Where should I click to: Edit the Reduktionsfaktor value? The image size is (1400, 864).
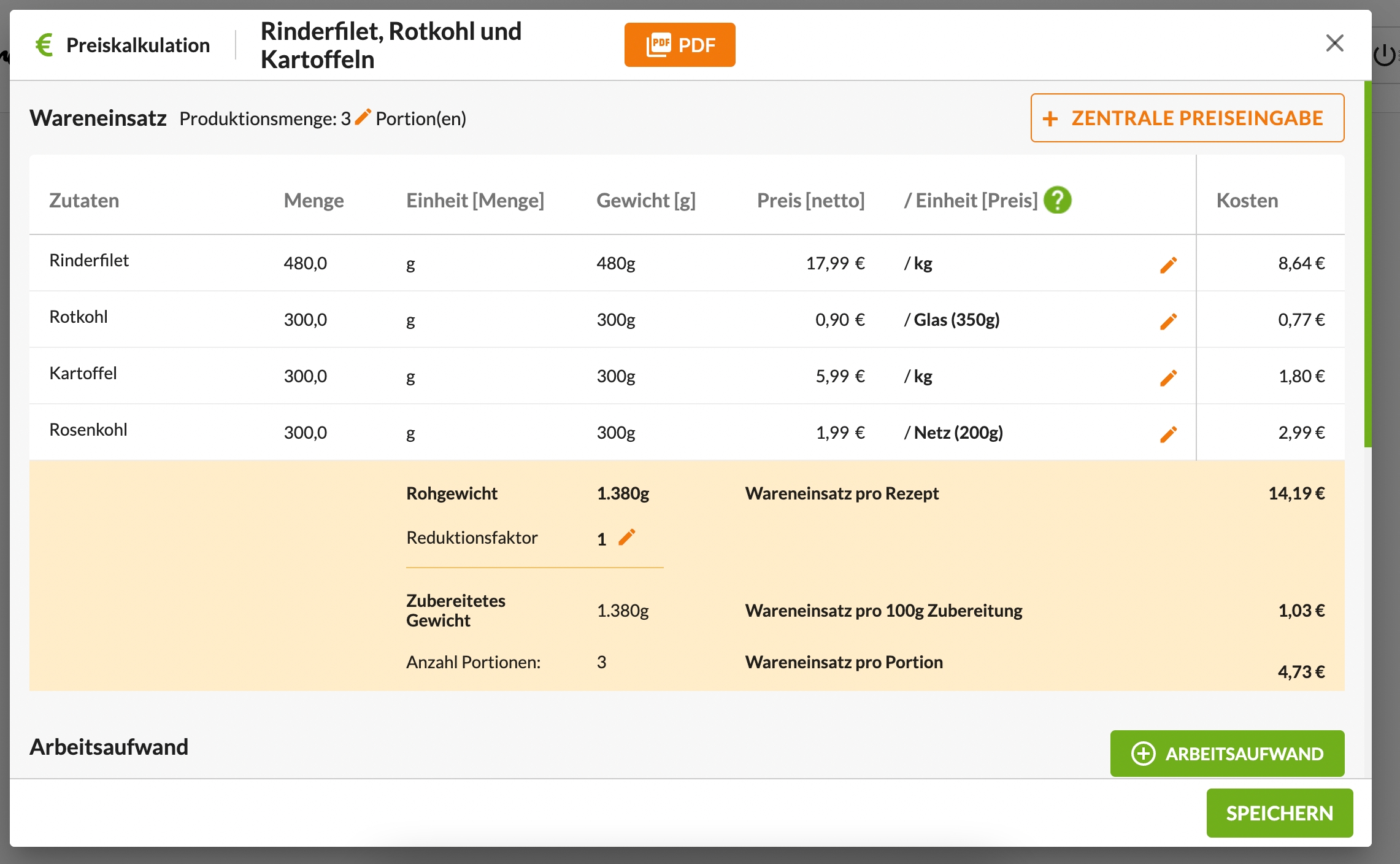(626, 537)
